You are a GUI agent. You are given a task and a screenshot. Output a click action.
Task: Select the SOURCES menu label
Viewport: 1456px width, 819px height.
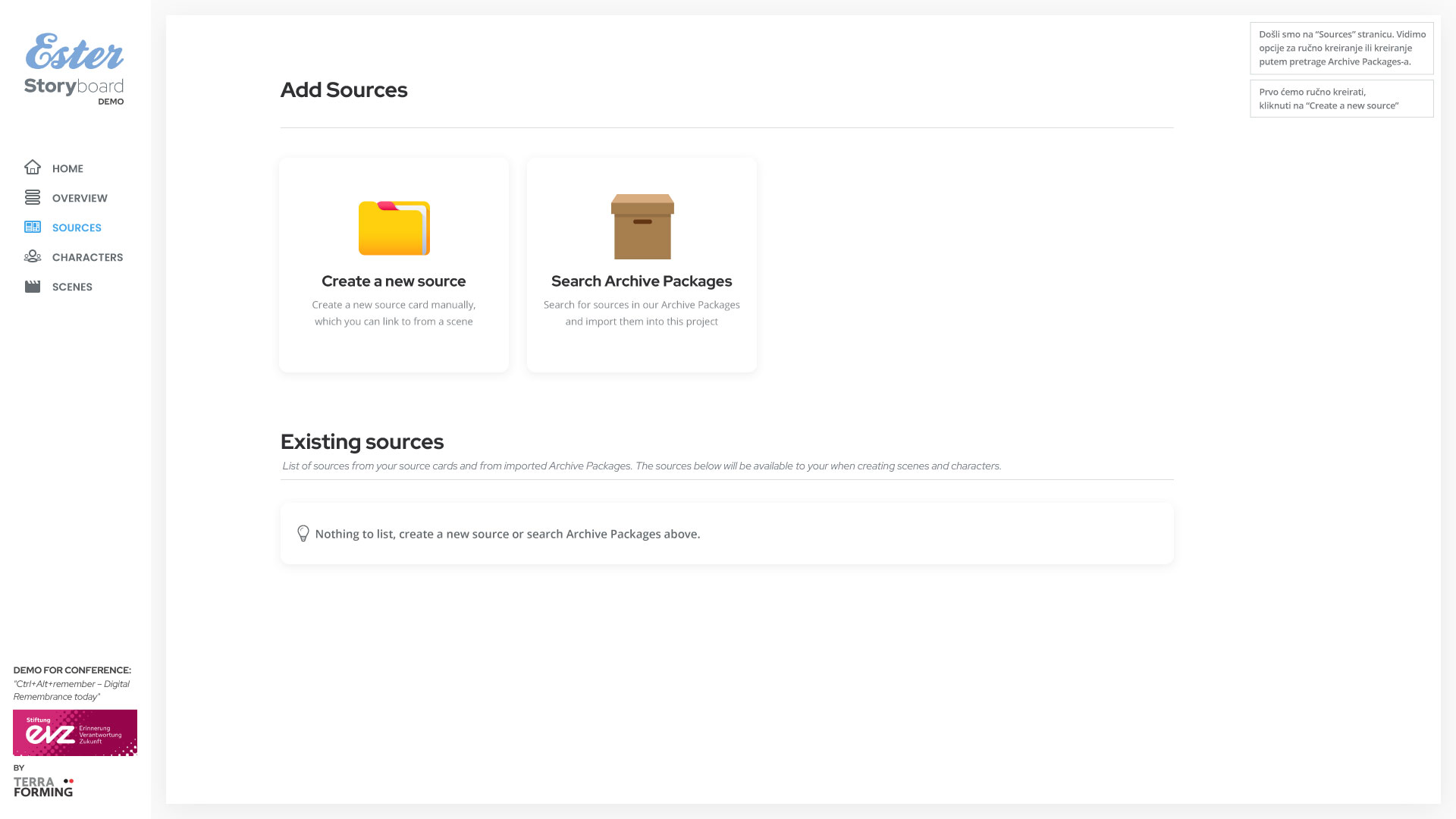click(77, 227)
